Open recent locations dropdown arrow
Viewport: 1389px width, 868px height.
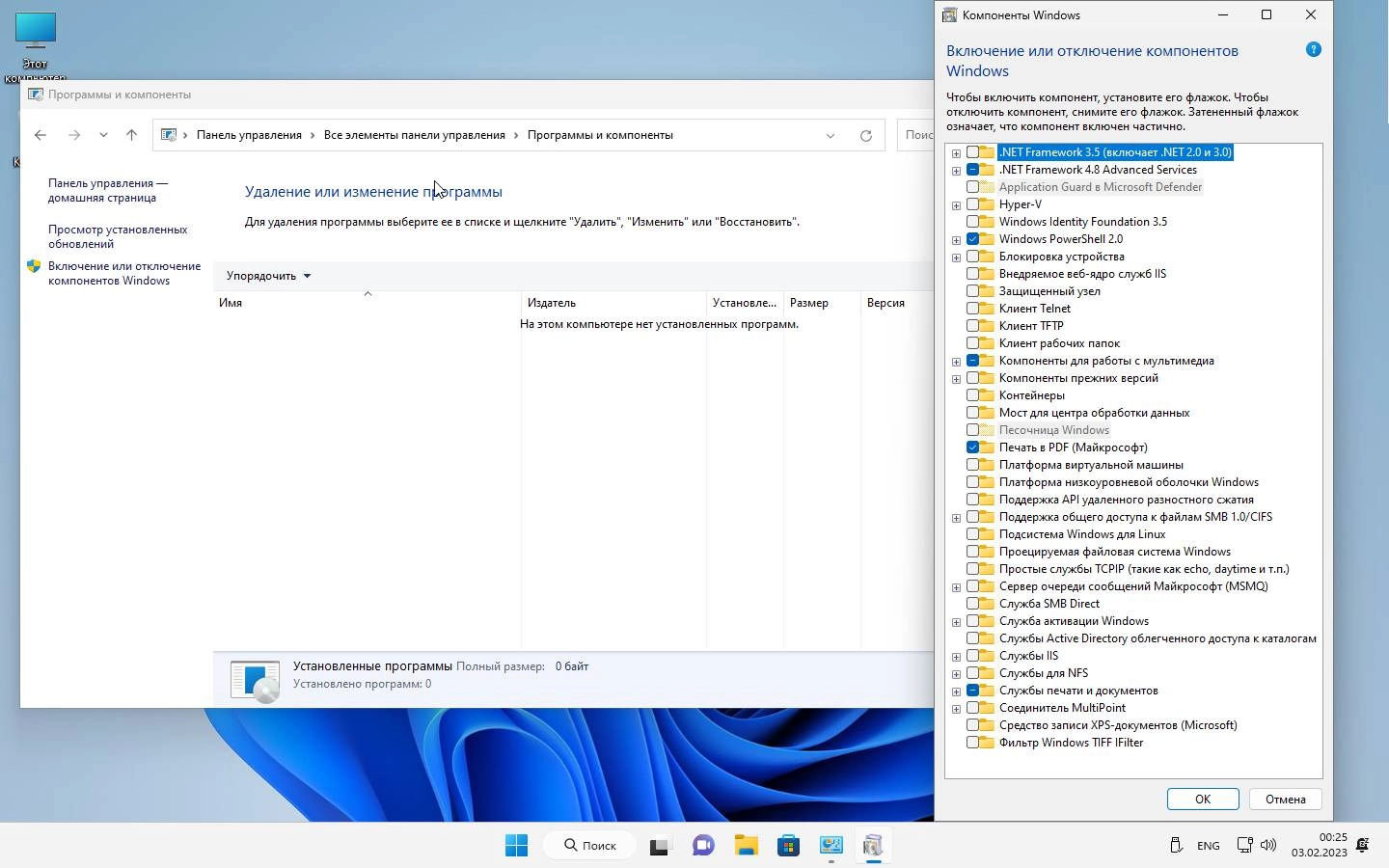pos(103,135)
